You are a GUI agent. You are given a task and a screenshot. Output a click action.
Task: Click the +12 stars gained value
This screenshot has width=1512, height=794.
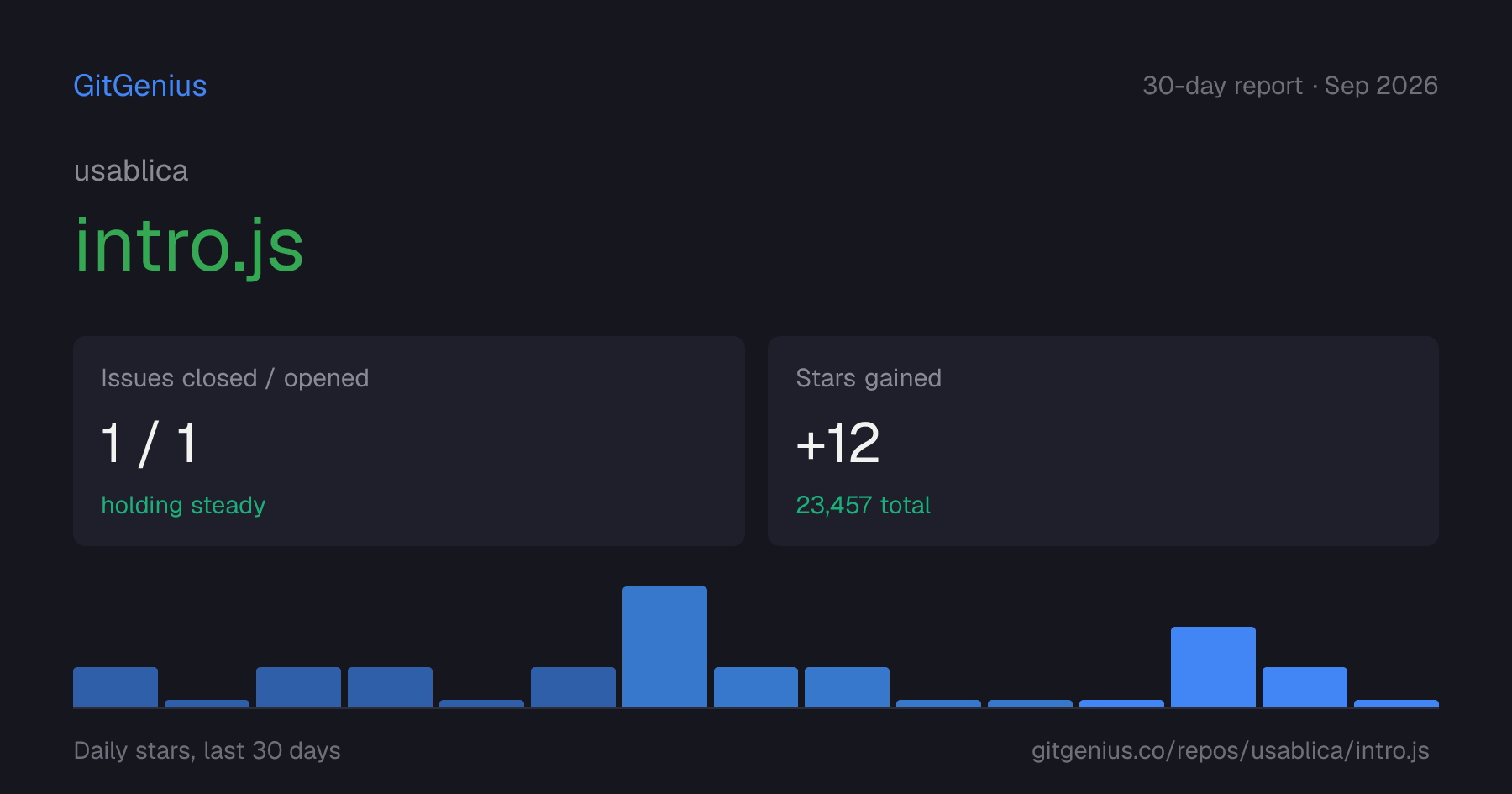point(837,443)
